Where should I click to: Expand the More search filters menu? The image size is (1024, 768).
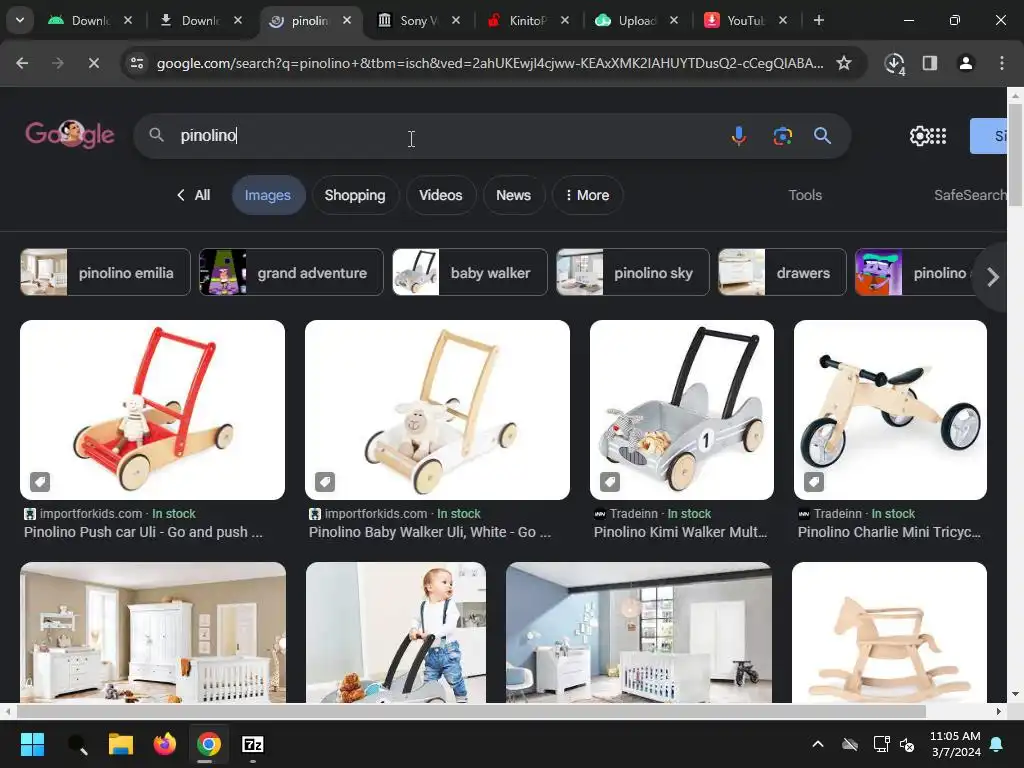pos(587,195)
